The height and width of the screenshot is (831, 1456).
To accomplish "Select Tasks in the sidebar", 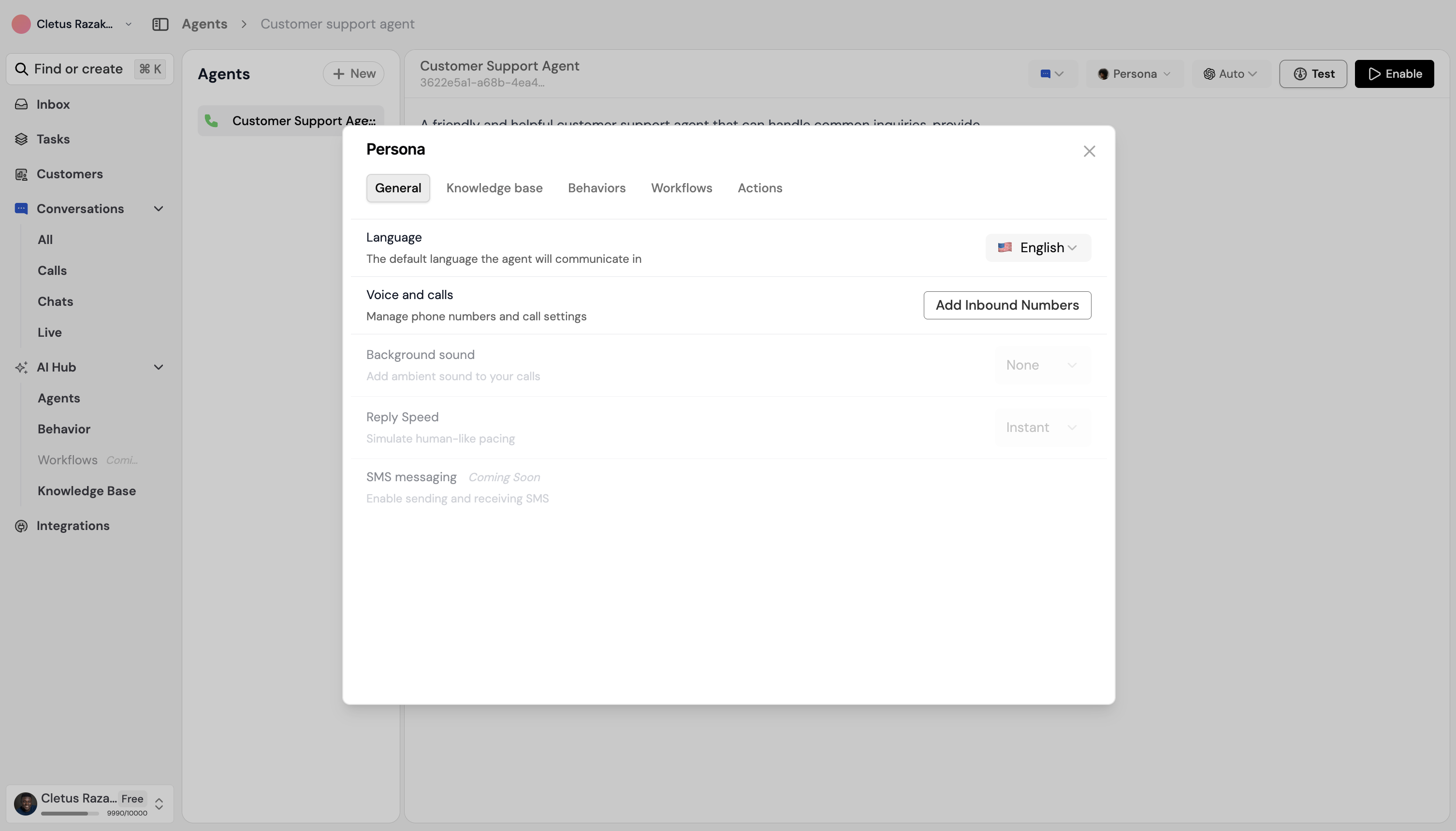I will tap(53, 139).
